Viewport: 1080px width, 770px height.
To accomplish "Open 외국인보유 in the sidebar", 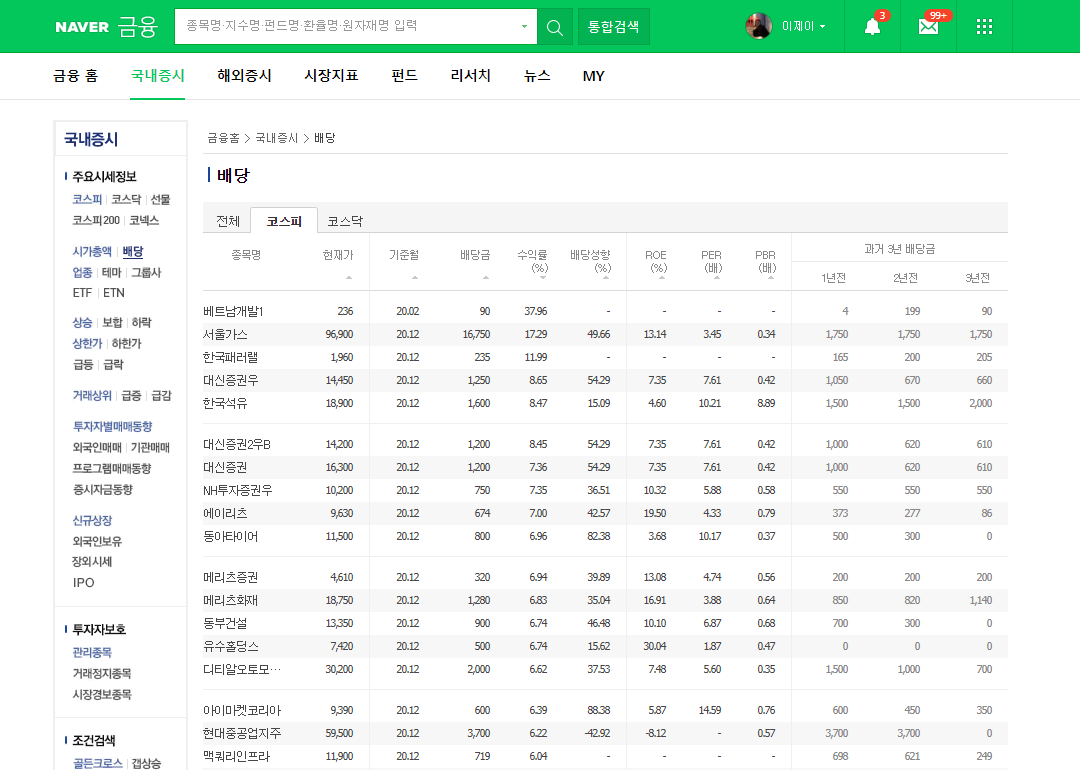I will click(x=97, y=541).
